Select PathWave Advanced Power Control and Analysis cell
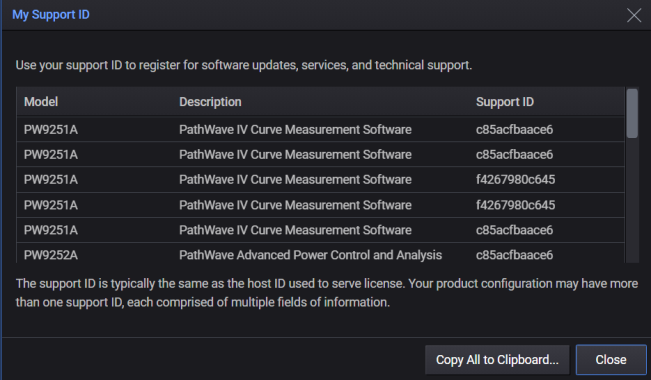This screenshot has width=651, height=380. 310,255
